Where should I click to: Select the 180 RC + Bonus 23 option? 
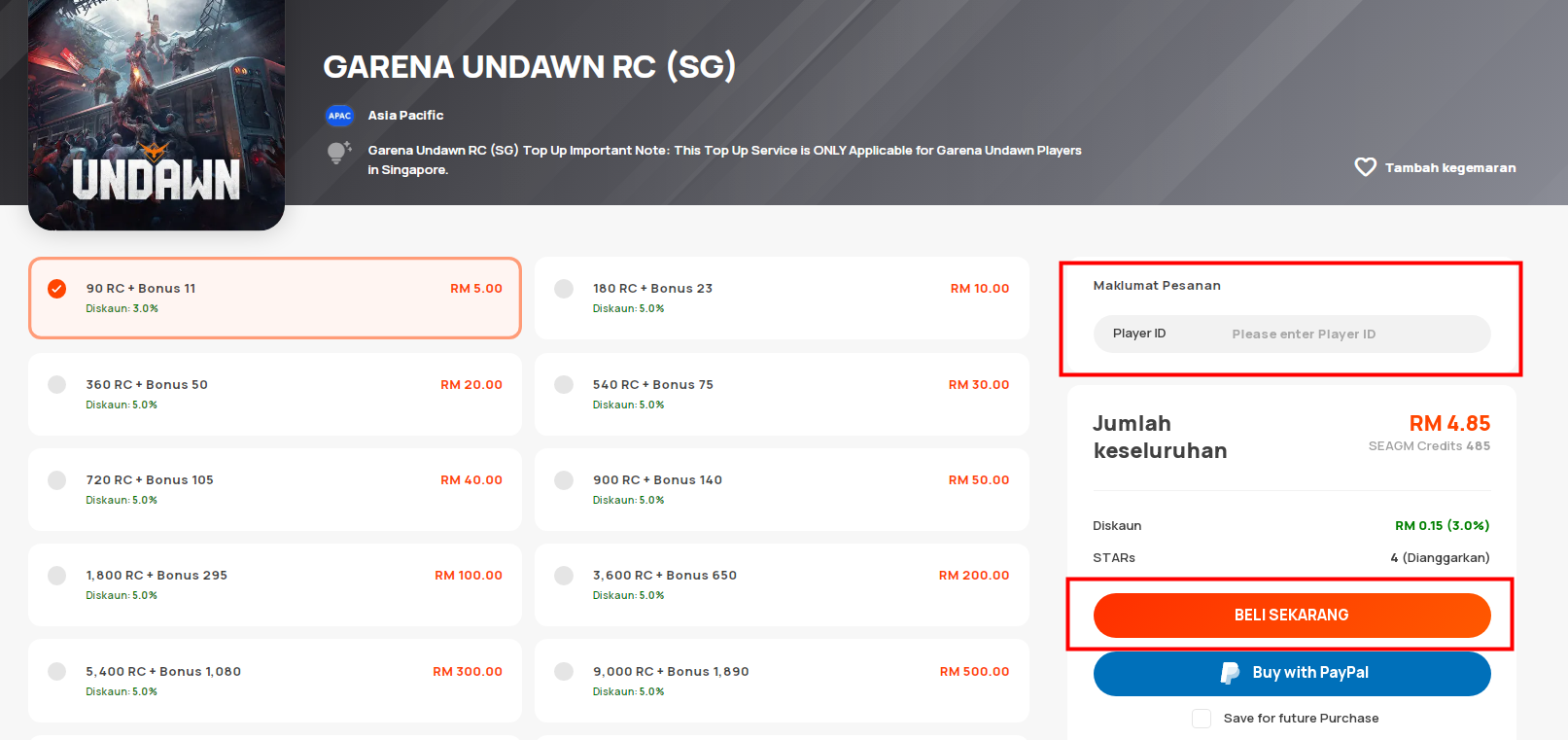782,298
